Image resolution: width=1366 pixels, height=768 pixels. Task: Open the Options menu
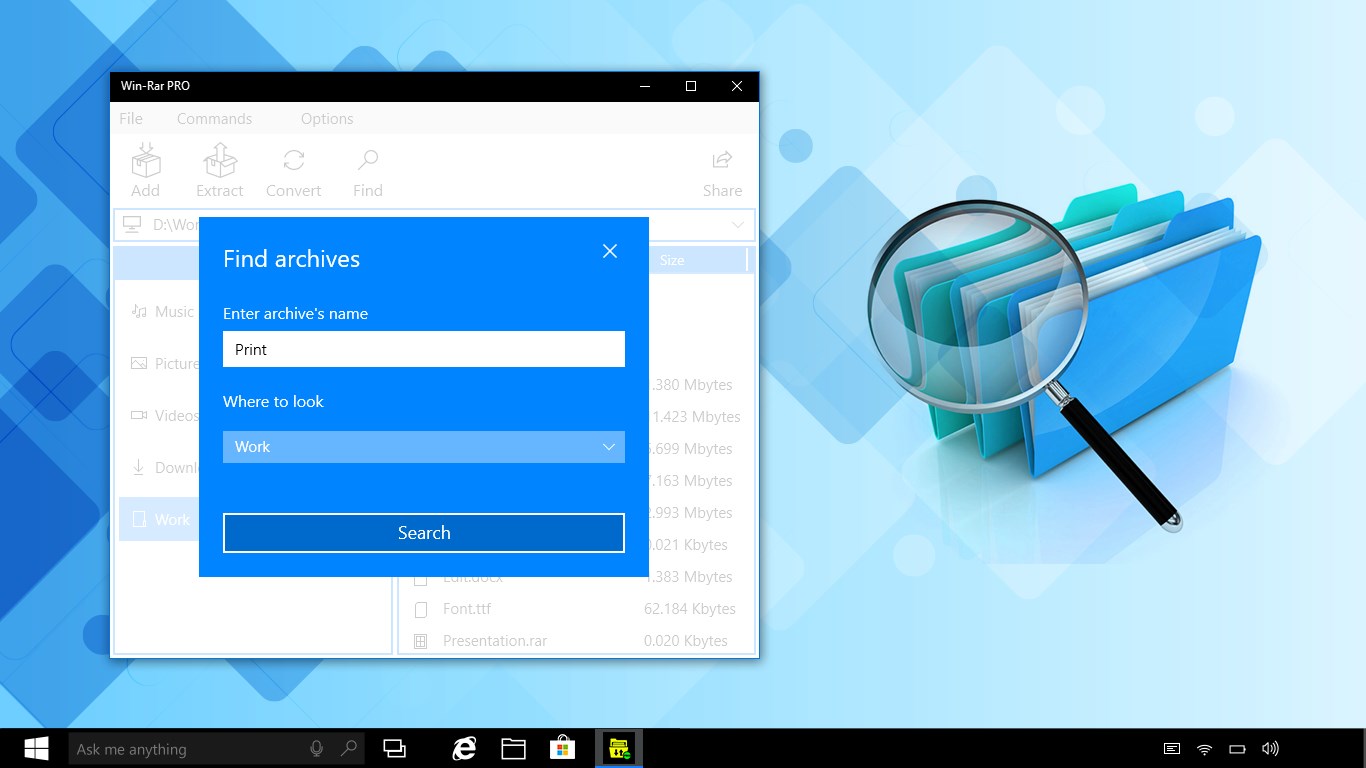[x=327, y=118]
